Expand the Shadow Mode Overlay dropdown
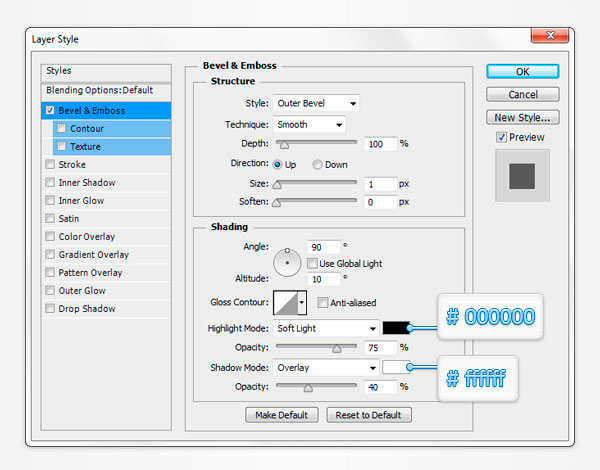Viewport: 600px width, 470px height. point(325,367)
